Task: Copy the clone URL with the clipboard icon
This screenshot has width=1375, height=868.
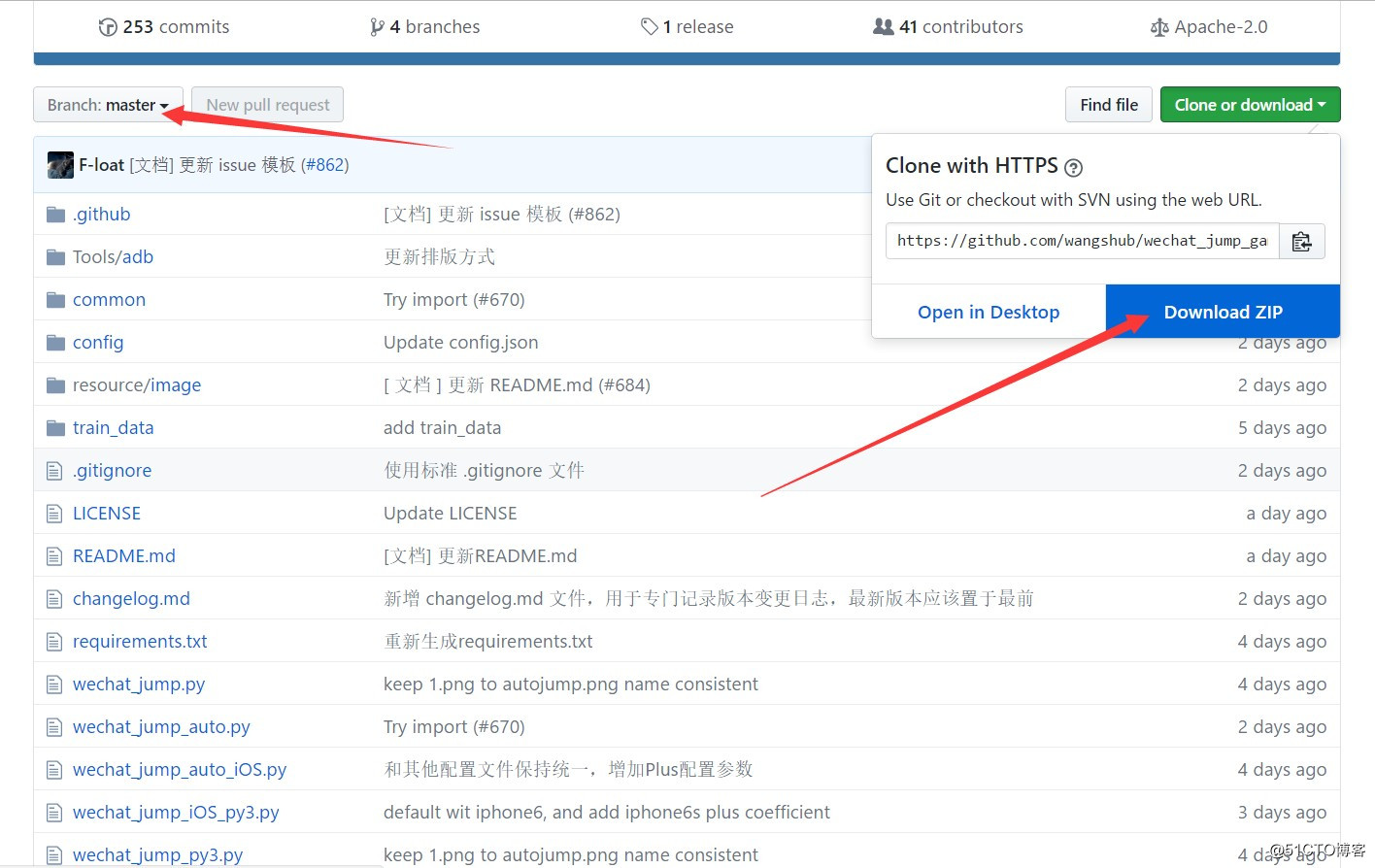Action: (x=1302, y=241)
